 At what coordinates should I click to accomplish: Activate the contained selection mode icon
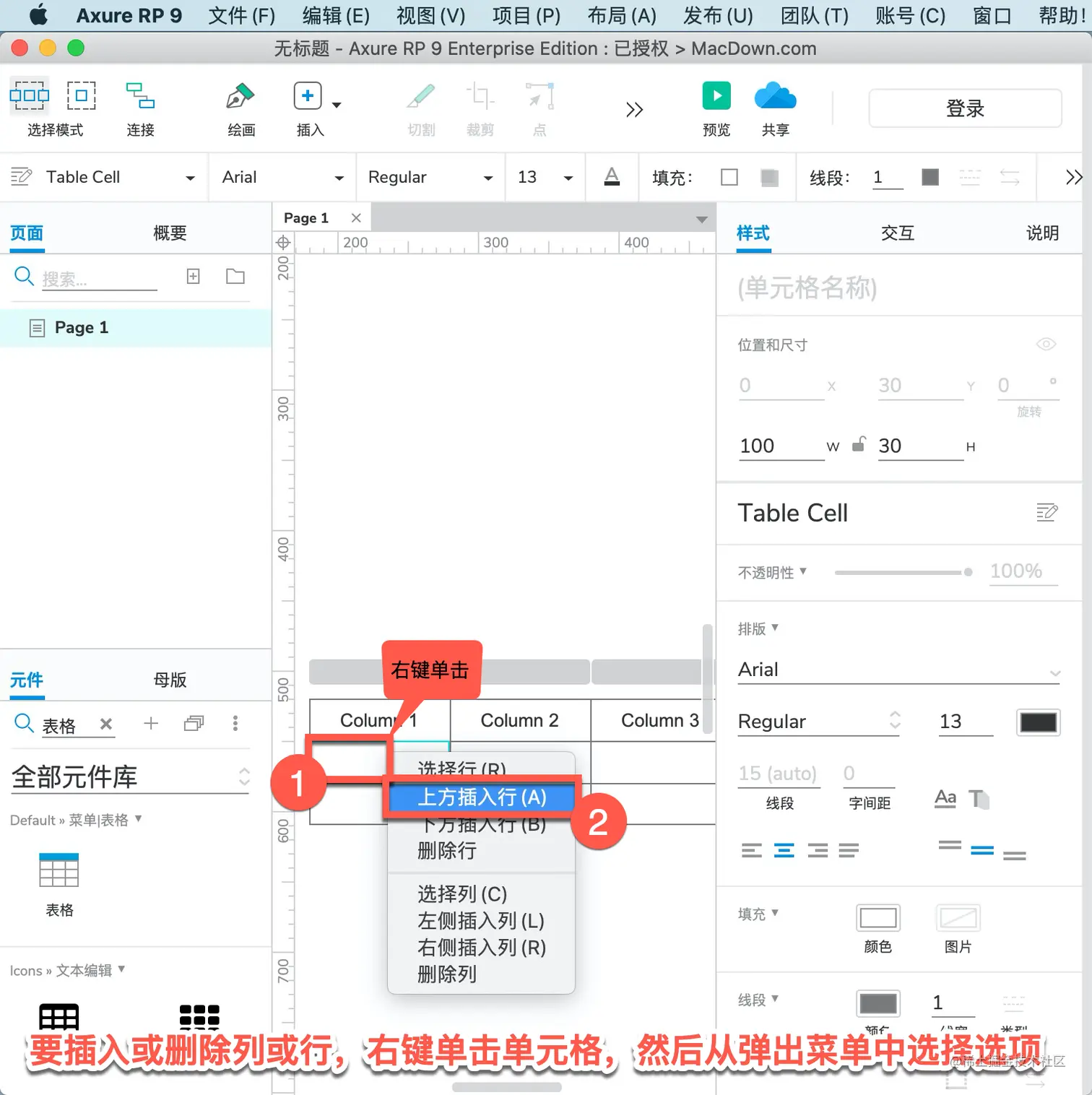tap(82, 95)
